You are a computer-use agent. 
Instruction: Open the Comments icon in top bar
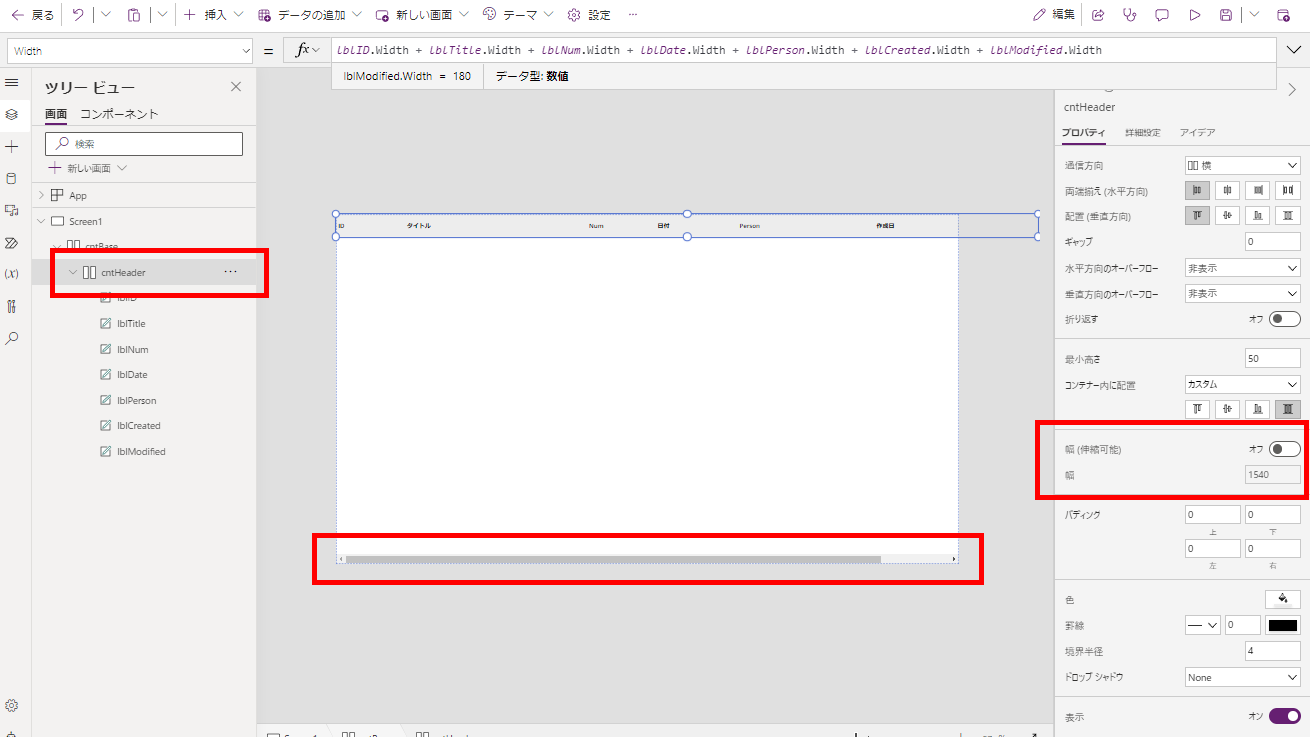coord(1162,13)
